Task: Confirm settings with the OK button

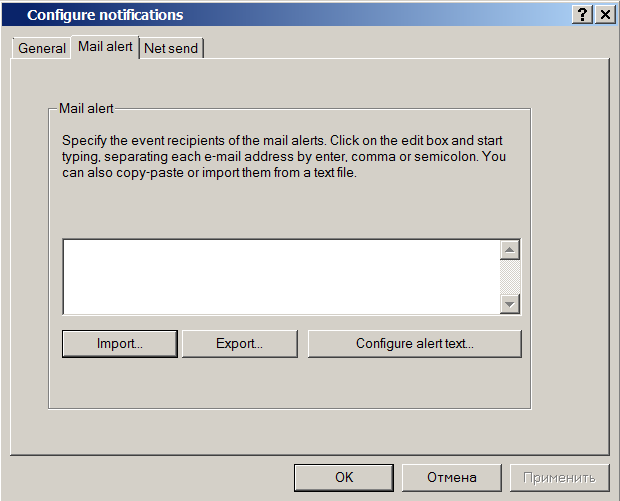Action: (343, 477)
